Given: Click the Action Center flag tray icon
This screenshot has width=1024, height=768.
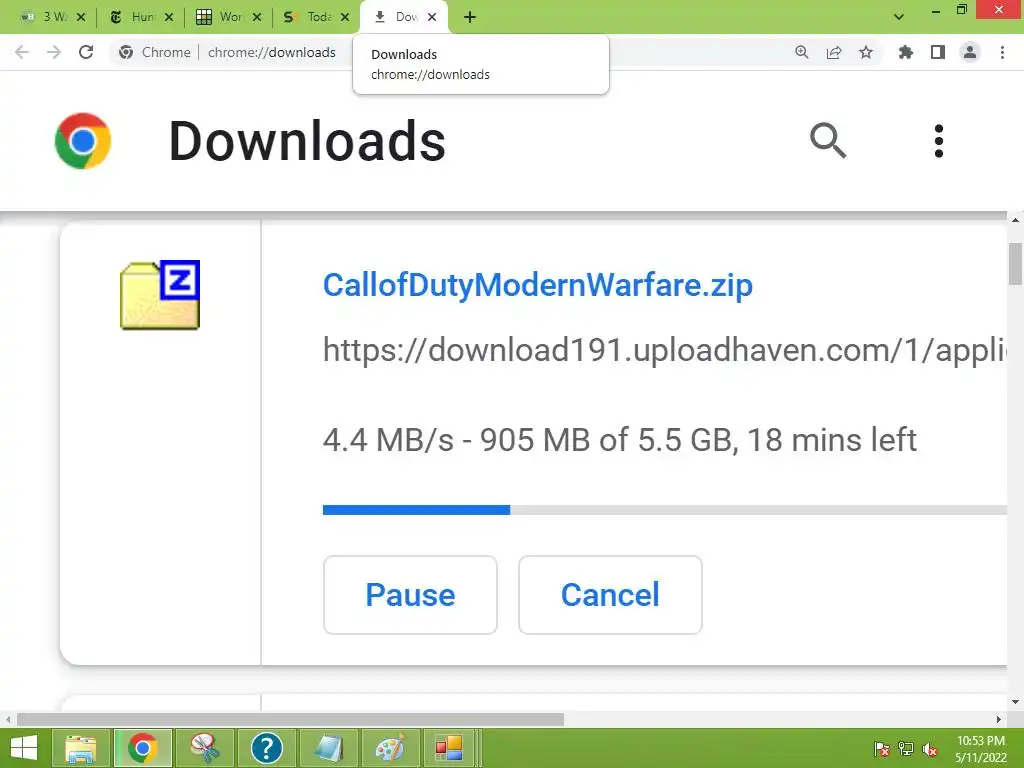Looking at the screenshot, I should (x=881, y=749).
